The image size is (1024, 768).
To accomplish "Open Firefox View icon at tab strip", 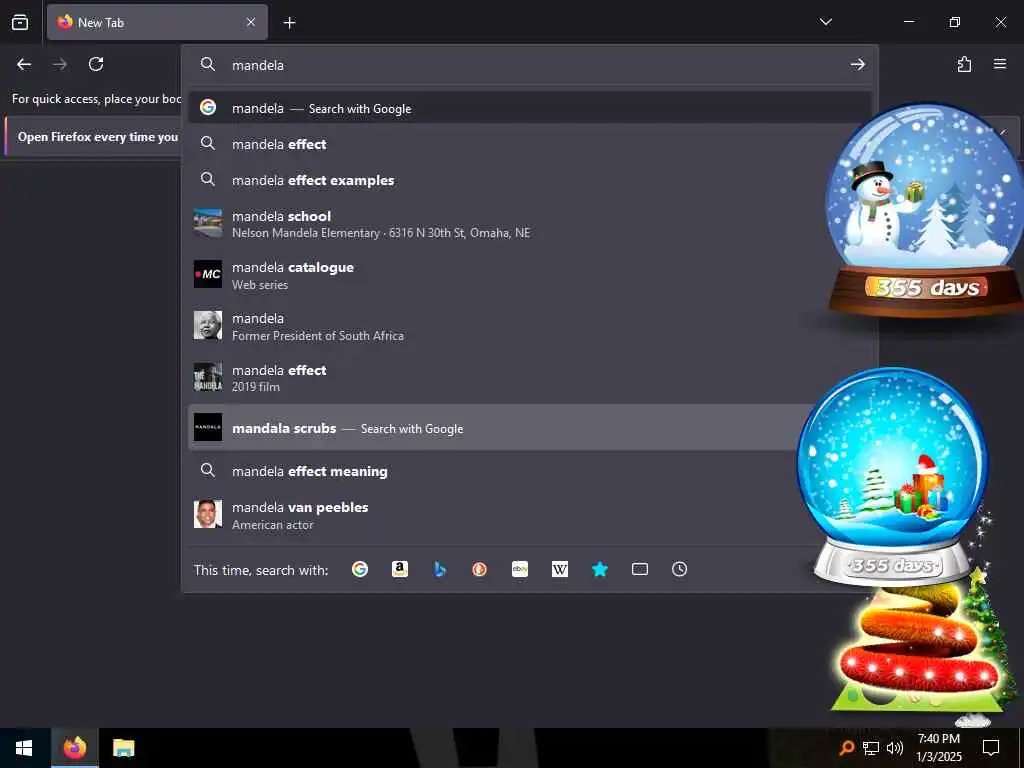I will (x=20, y=22).
